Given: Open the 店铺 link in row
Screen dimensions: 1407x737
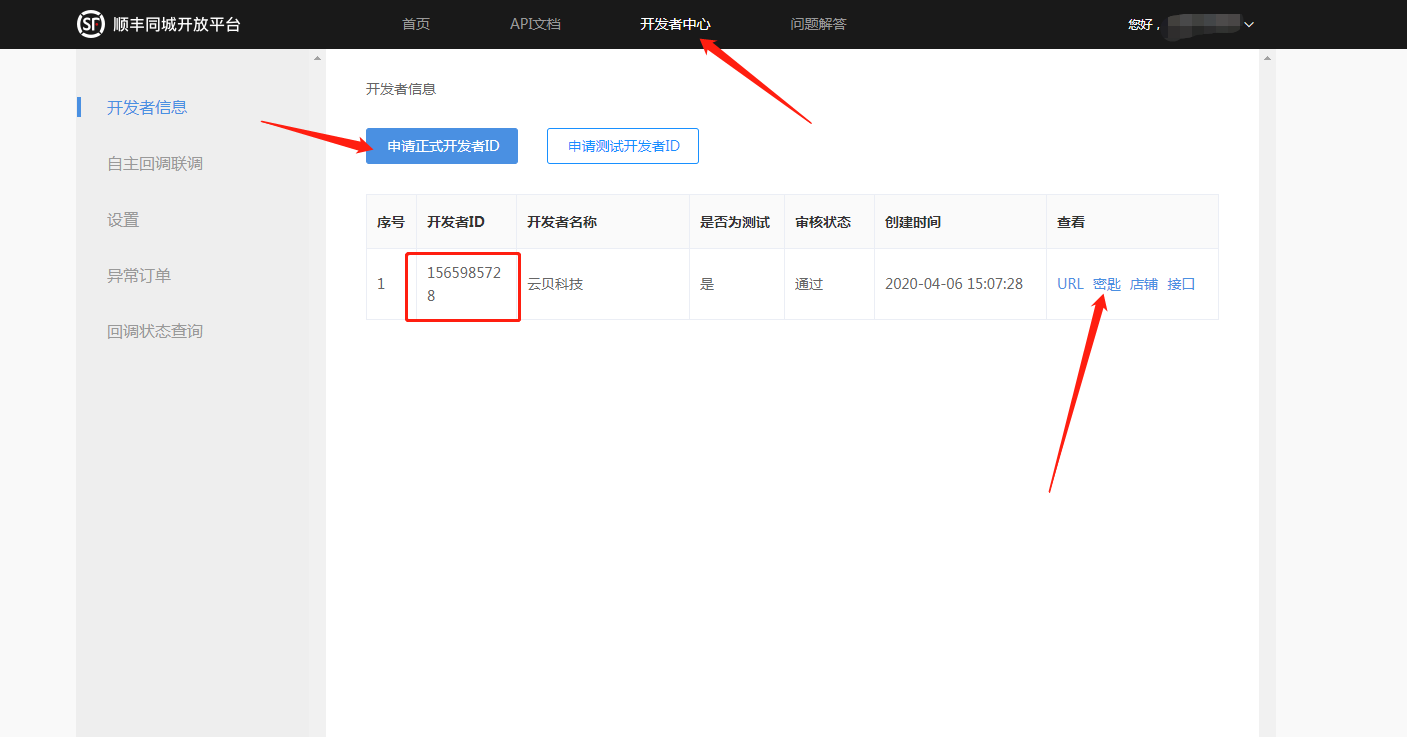Looking at the screenshot, I should 1143,284.
